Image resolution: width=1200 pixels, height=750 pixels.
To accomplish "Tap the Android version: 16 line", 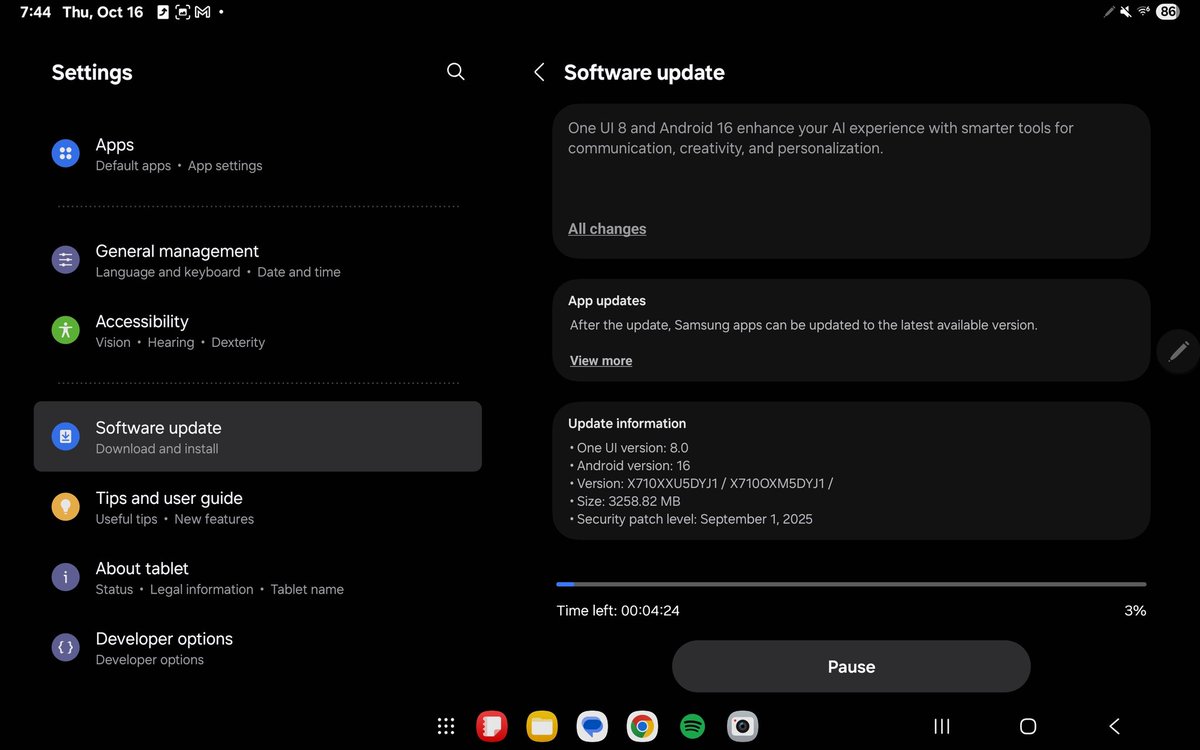I will click(x=630, y=466).
